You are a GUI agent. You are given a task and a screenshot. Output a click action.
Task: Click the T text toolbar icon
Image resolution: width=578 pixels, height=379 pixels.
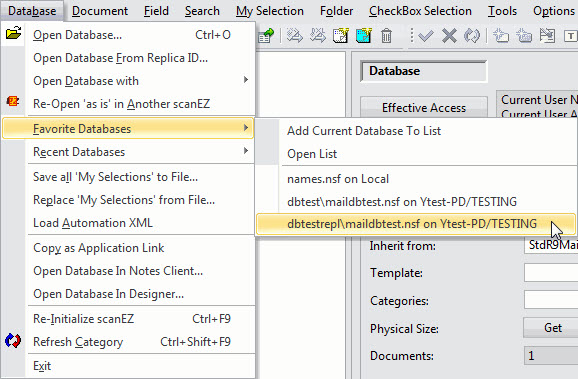(x=570, y=36)
